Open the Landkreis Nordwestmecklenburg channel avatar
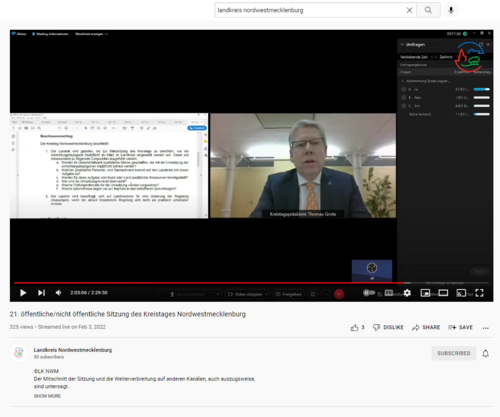This screenshot has width=500, height=417. click(x=19, y=353)
